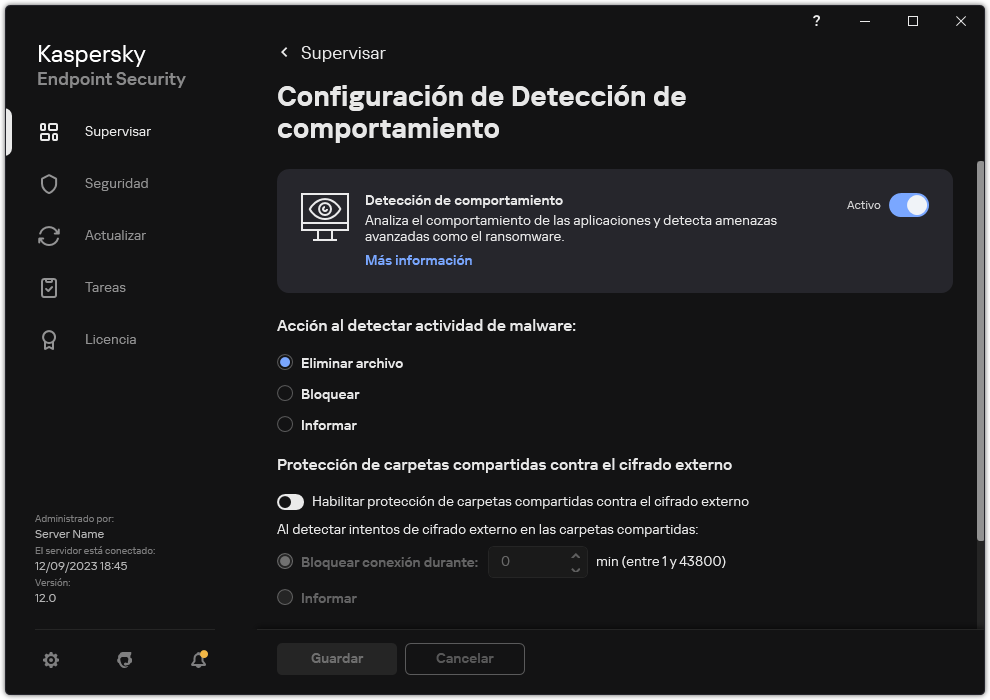The image size is (990, 700).
Task: Open Más información link
Action: (x=418, y=260)
